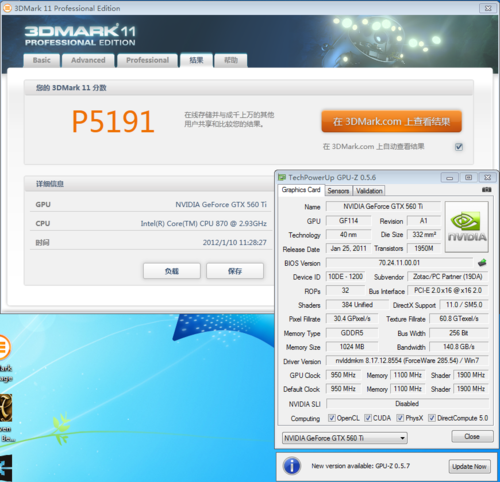Viewport: 500px width, 482px height.
Task: Open the orange desktop shortcut icon
Action: pyautogui.click(x=4, y=347)
